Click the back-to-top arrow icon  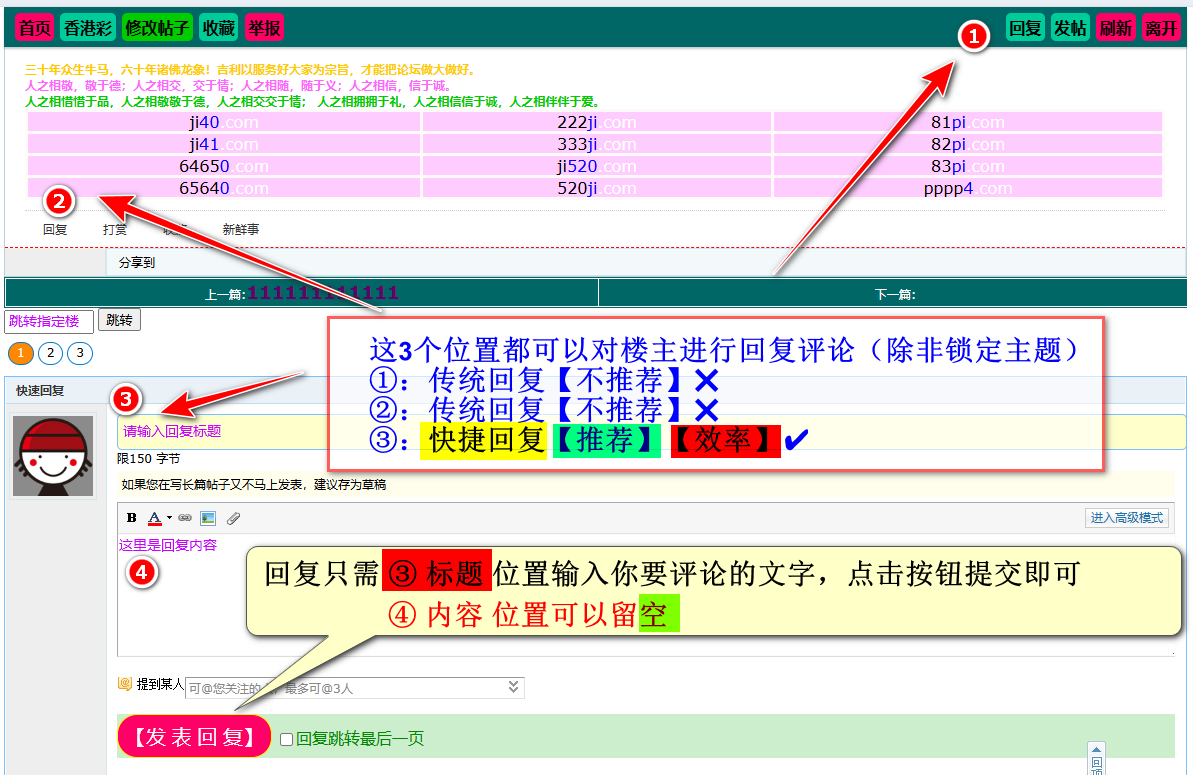click(x=1096, y=750)
